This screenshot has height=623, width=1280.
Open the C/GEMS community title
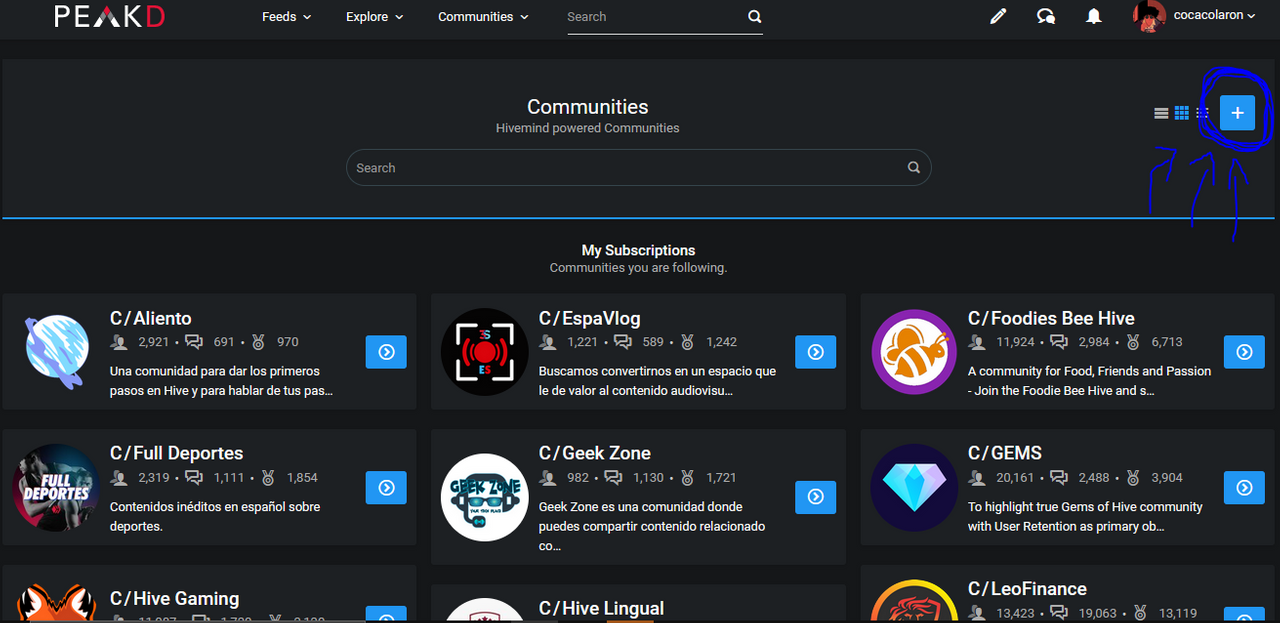(1005, 454)
